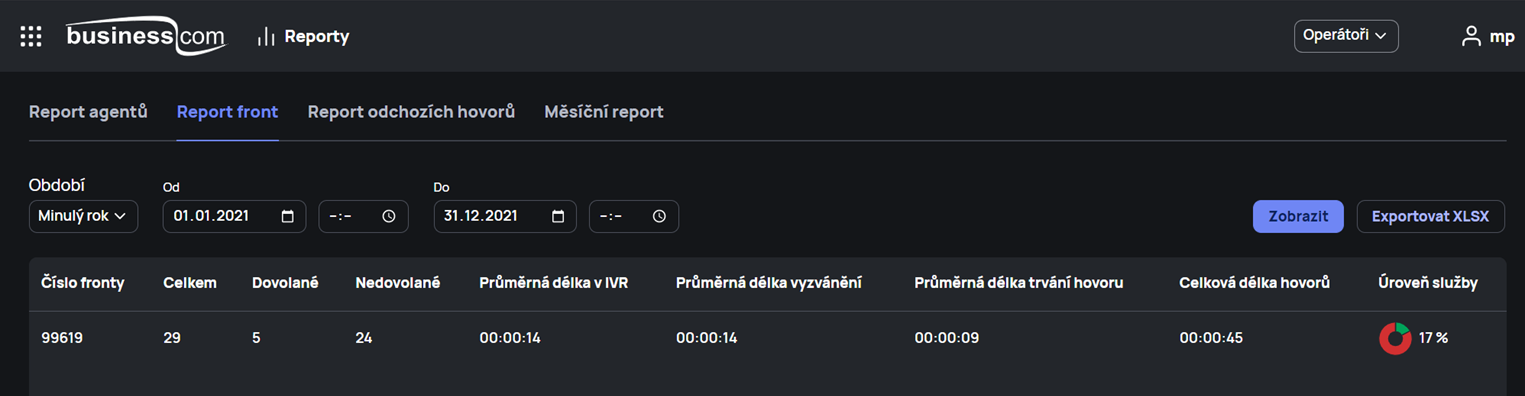Expand the Operátoři dropdown
Viewport: 1525px width, 396px height.
pos(1346,36)
